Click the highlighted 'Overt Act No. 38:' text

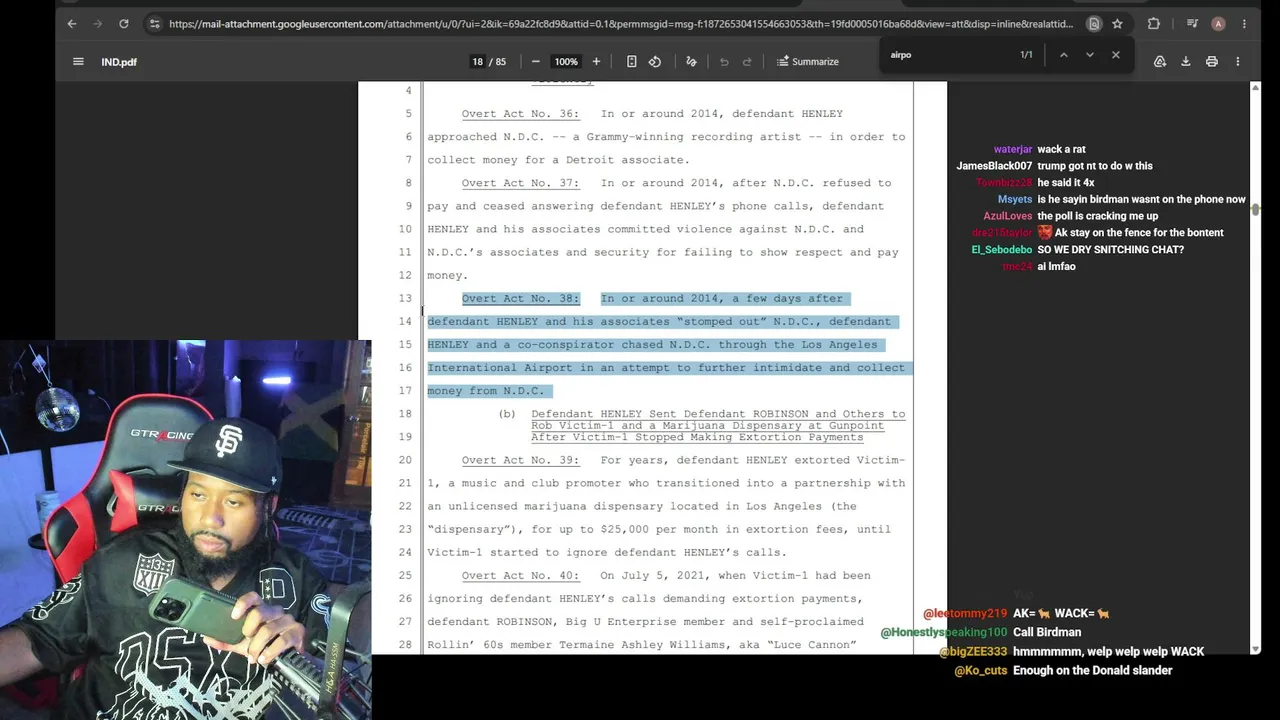pyautogui.click(x=520, y=299)
